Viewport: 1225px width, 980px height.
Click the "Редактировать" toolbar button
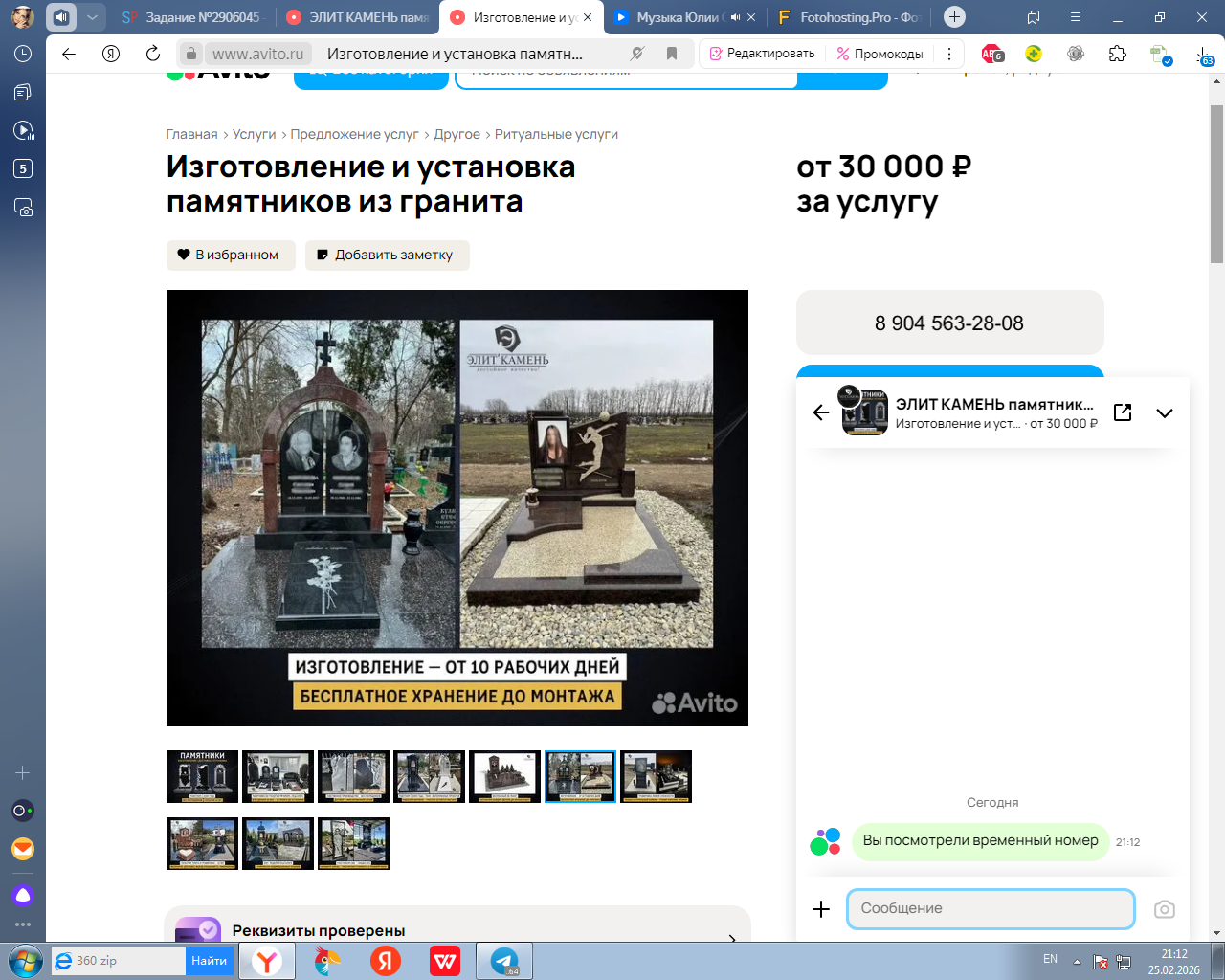pyautogui.click(x=762, y=54)
